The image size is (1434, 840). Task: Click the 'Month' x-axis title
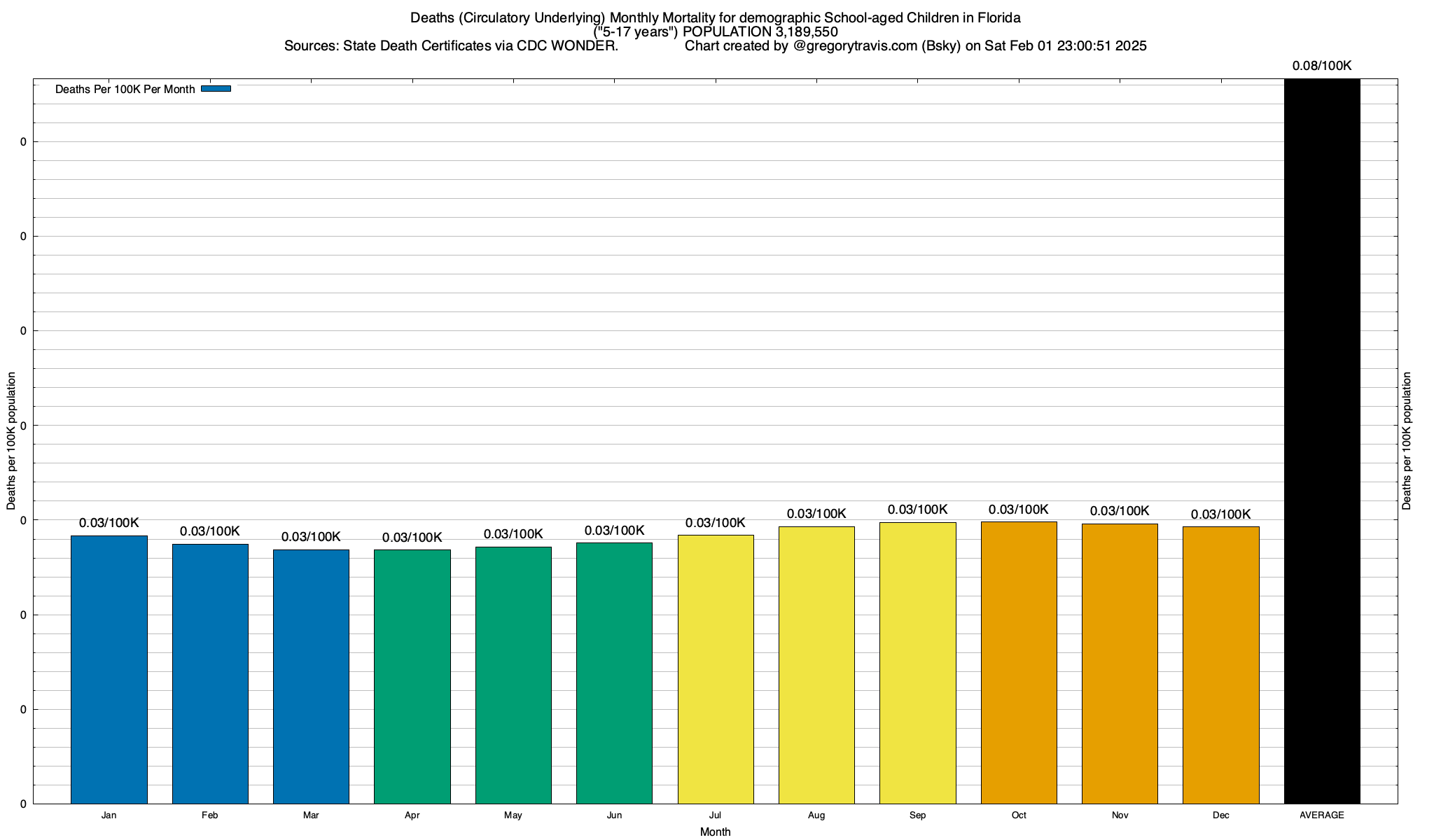(x=716, y=832)
